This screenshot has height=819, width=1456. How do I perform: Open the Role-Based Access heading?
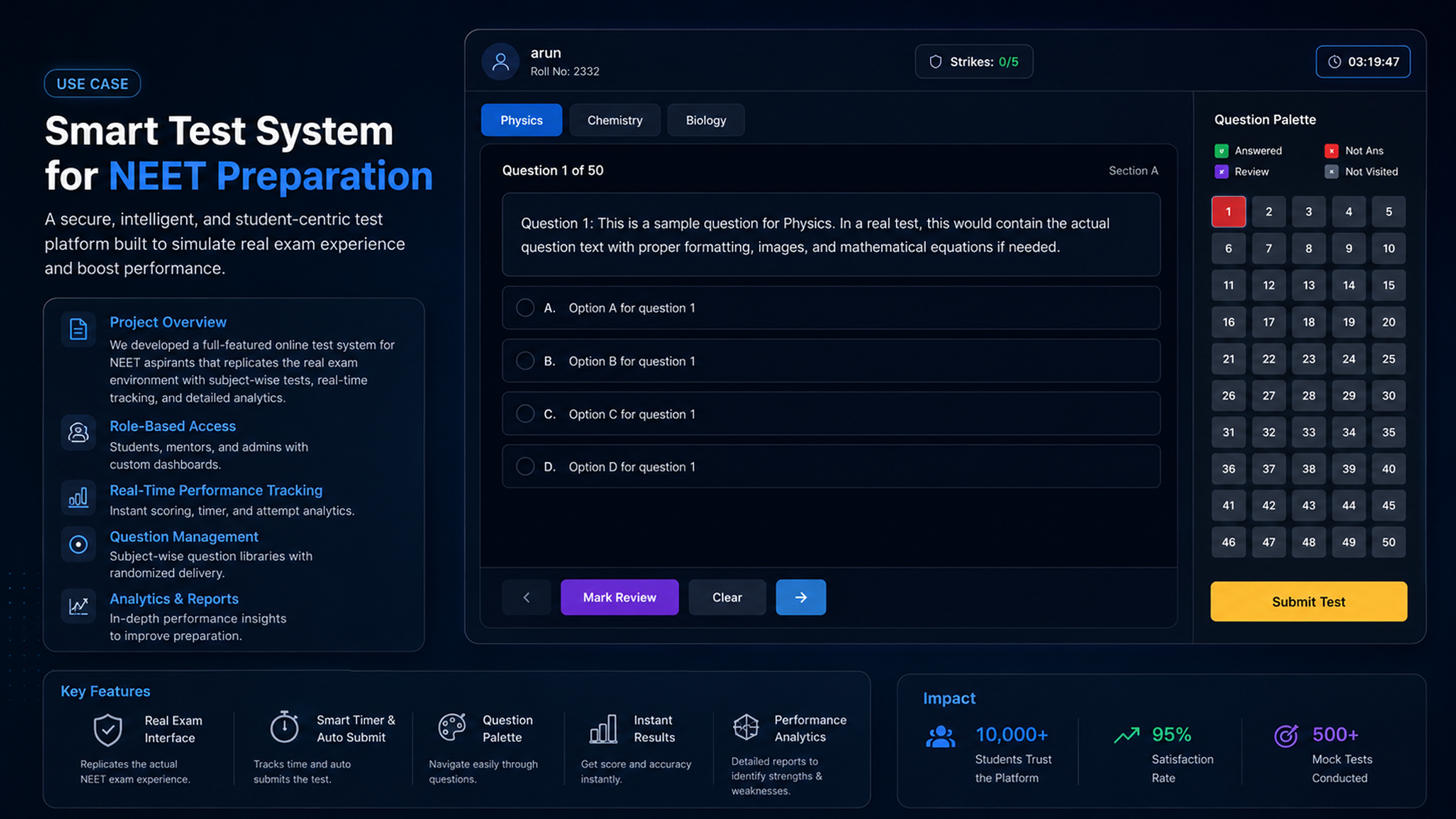pyautogui.click(x=173, y=426)
